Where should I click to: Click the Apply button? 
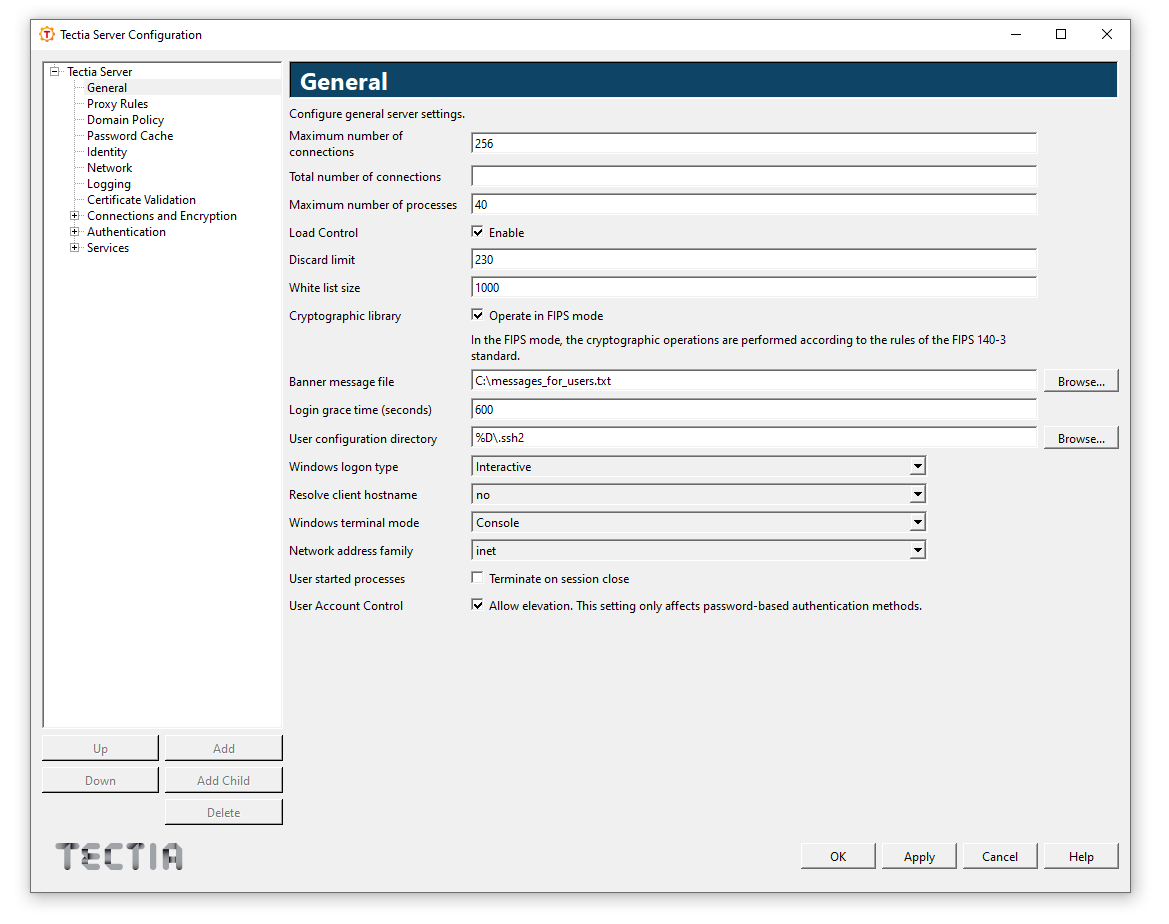click(919, 856)
